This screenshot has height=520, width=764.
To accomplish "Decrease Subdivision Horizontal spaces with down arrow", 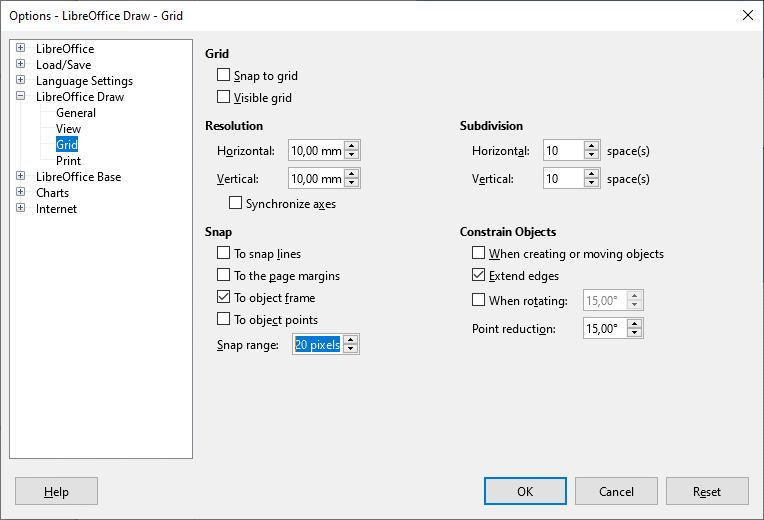I will pos(591,154).
